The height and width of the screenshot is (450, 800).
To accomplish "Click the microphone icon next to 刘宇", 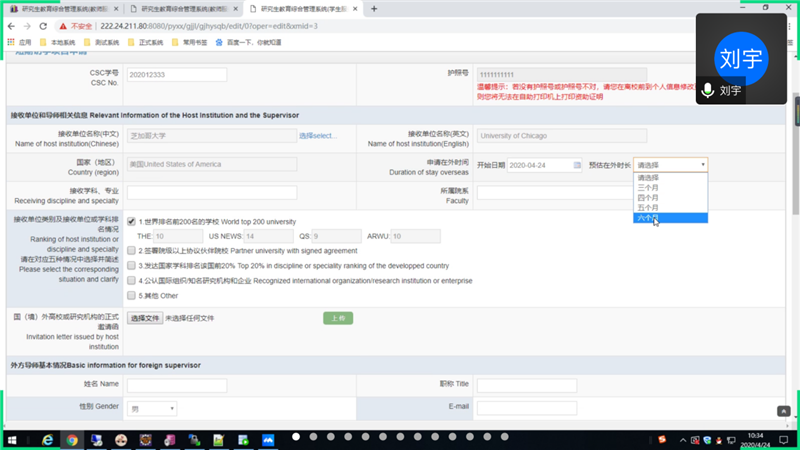I will (708, 90).
